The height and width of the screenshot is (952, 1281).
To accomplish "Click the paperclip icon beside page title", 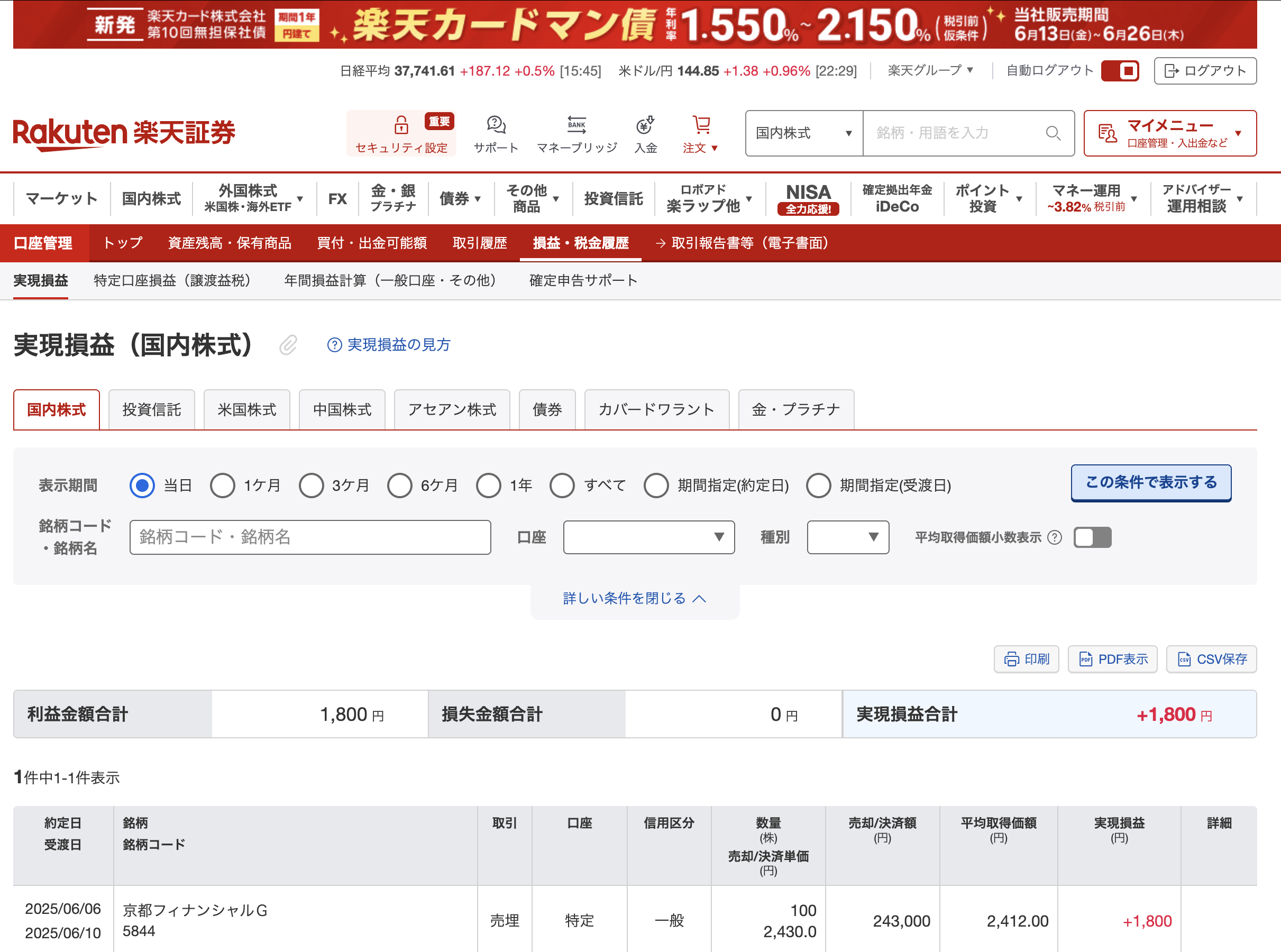I will coord(288,345).
